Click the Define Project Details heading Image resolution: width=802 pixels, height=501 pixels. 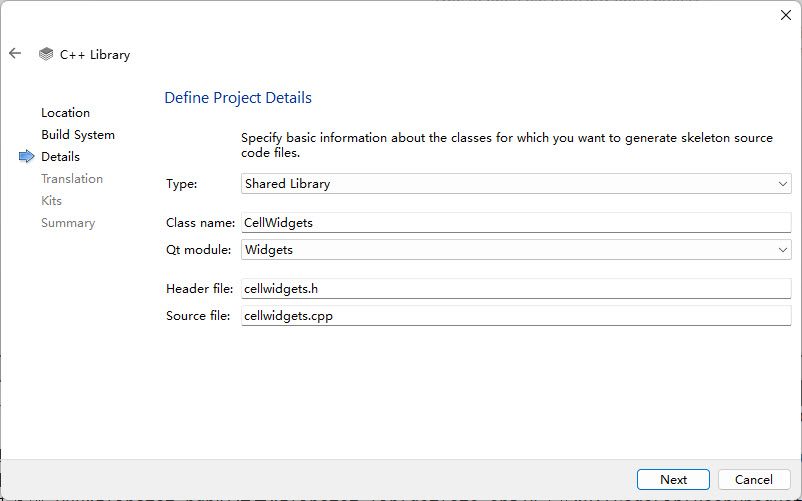[x=238, y=98]
